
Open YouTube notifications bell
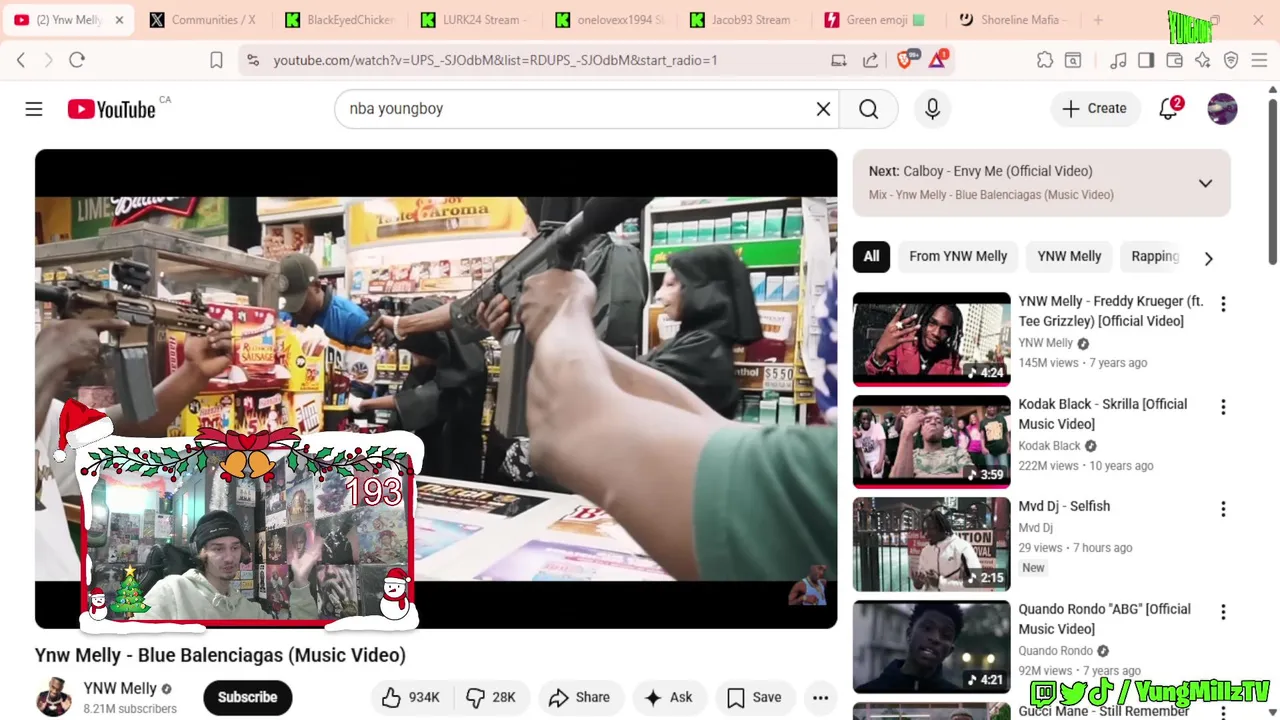(x=1168, y=109)
